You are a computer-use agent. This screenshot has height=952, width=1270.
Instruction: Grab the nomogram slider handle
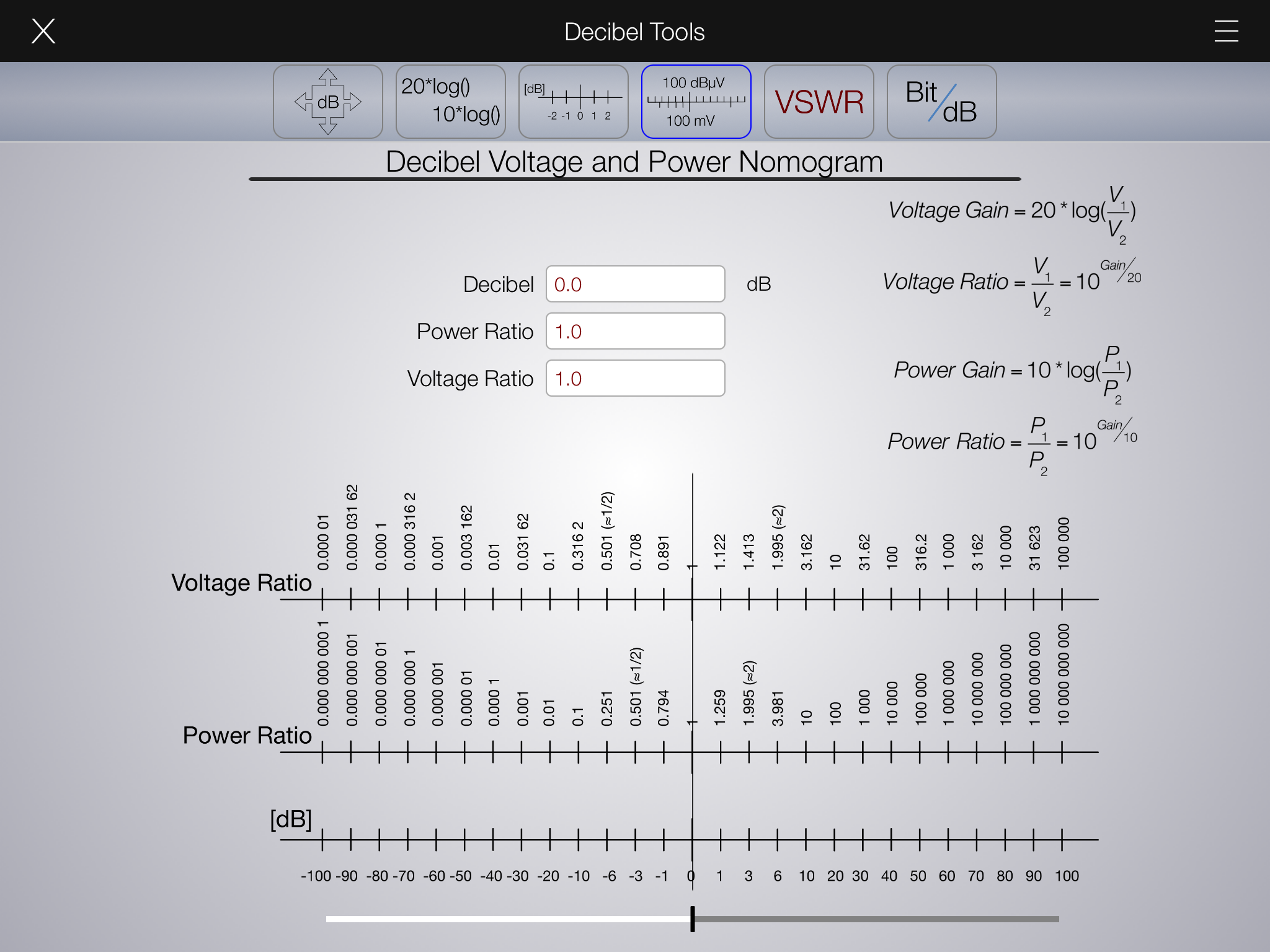coord(693,919)
